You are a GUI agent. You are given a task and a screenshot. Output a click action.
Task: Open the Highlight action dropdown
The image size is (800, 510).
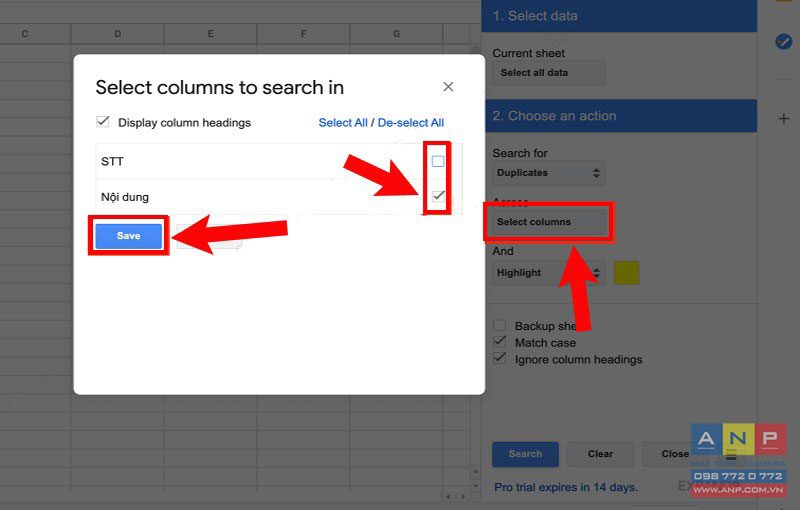pos(548,273)
